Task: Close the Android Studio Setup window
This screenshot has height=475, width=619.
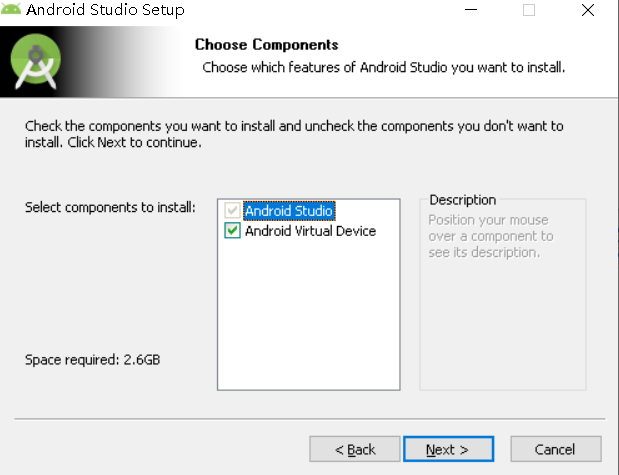Action: (x=591, y=10)
